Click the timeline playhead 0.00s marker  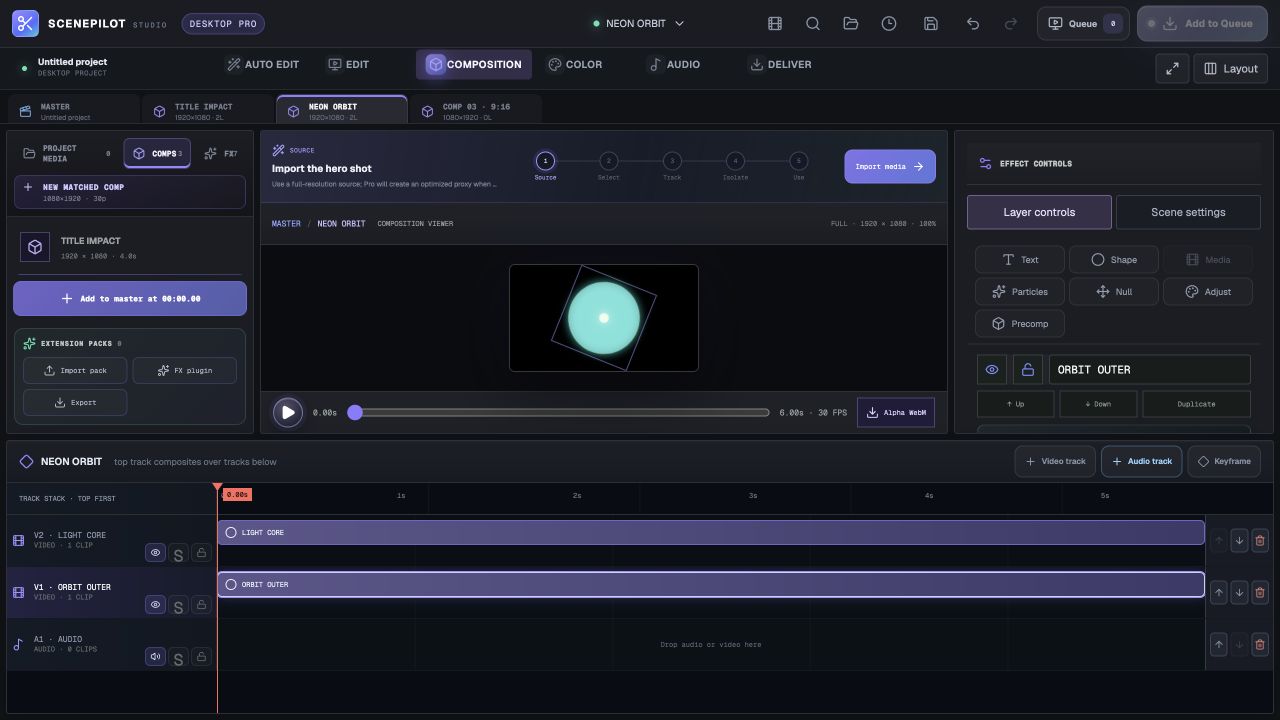pos(236,494)
